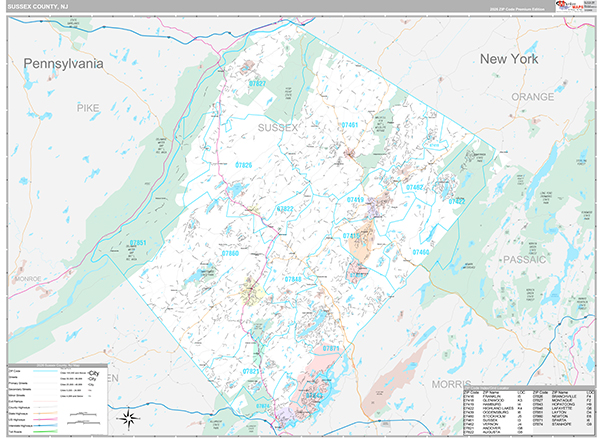
Task: Select the 07851 ZIP code label
Action: 138,243
